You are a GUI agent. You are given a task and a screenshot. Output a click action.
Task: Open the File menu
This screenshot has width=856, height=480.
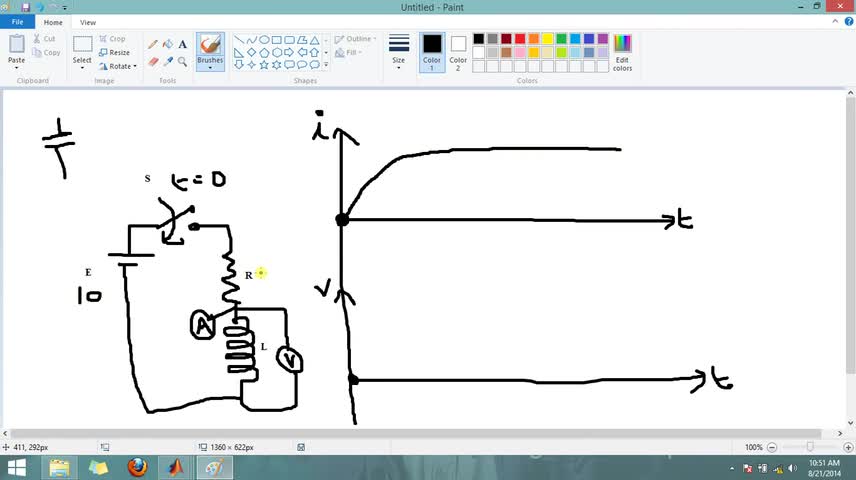click(x=17, y=22)
